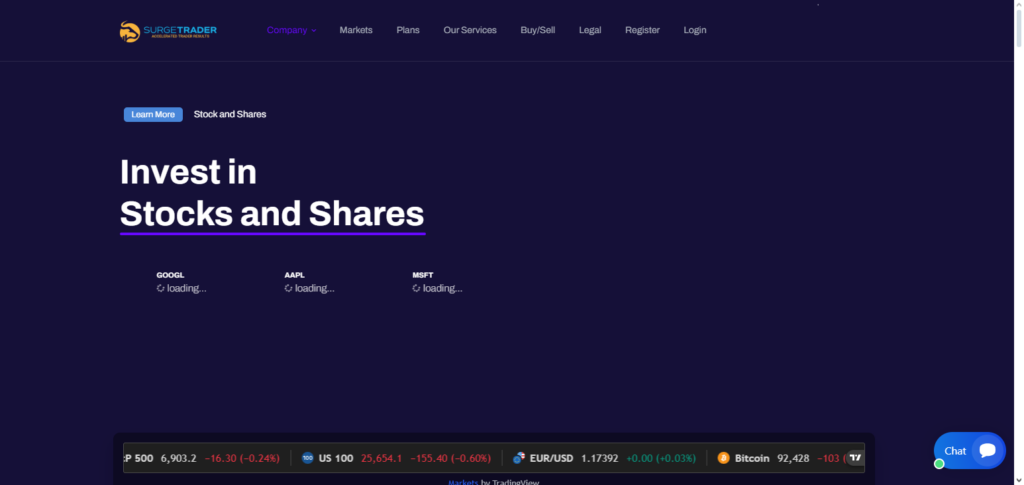Go to the Plans page
The image size is (1024, 485).
(x=408, y=30)
